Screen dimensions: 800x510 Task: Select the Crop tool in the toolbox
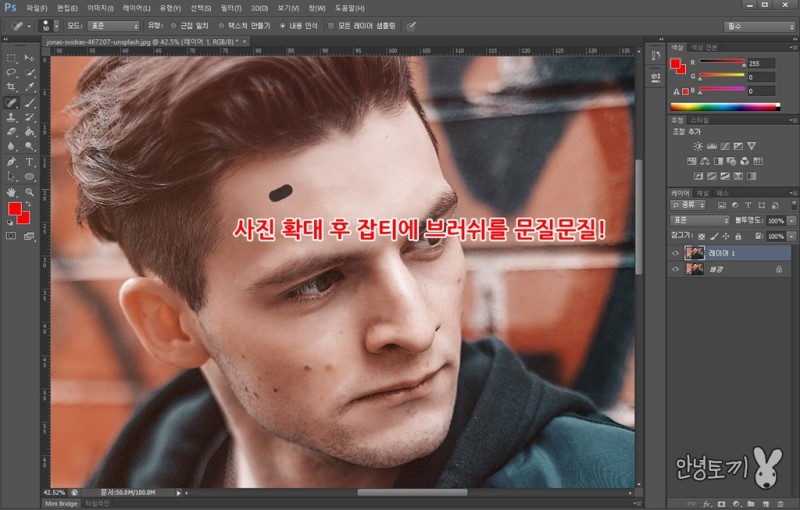11,87
